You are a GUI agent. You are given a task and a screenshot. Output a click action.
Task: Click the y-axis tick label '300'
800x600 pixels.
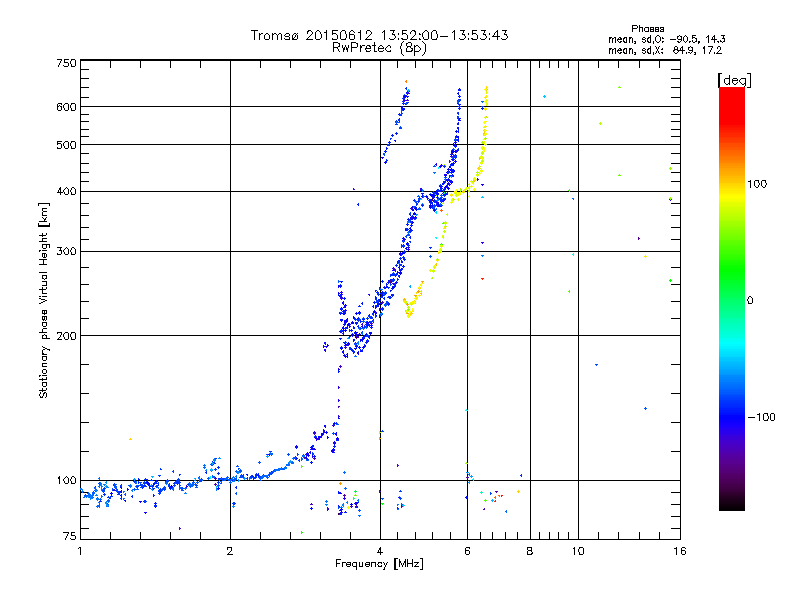tap(66, 251)
